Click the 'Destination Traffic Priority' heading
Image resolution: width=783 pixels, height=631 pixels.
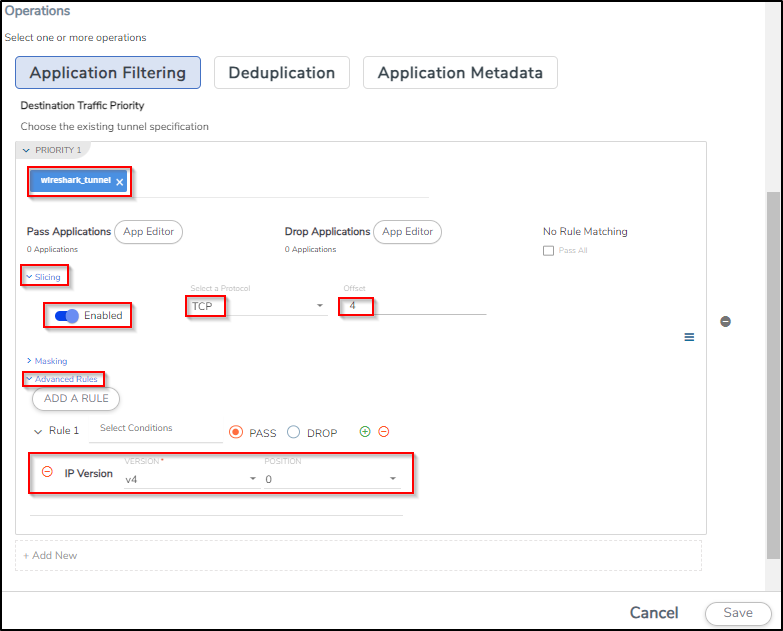(x=82, y=105)
